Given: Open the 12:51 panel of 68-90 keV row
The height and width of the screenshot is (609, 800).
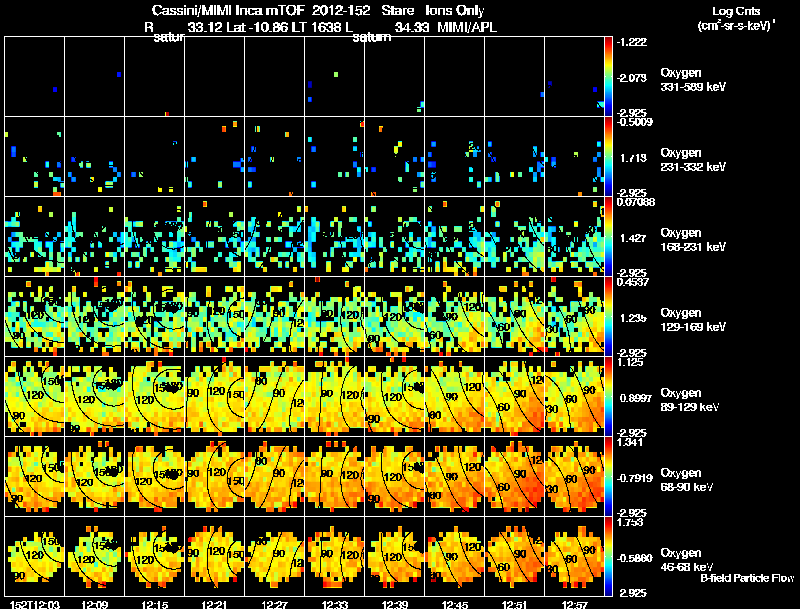Looking at the screenshot, I should 514,476.
